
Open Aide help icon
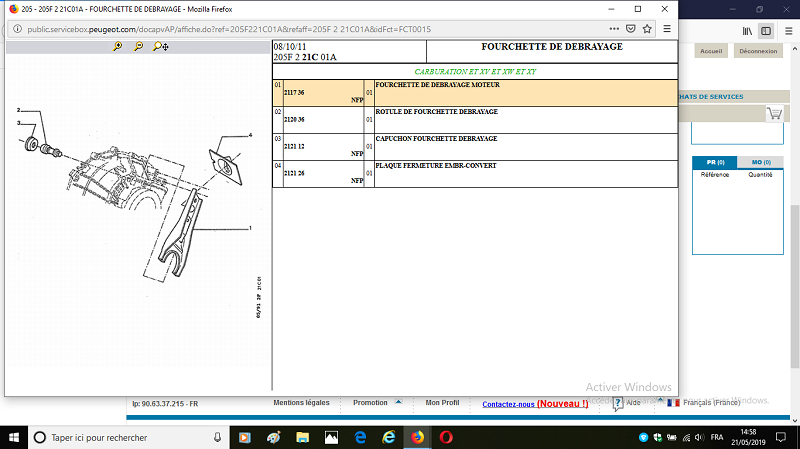[618, 403]
